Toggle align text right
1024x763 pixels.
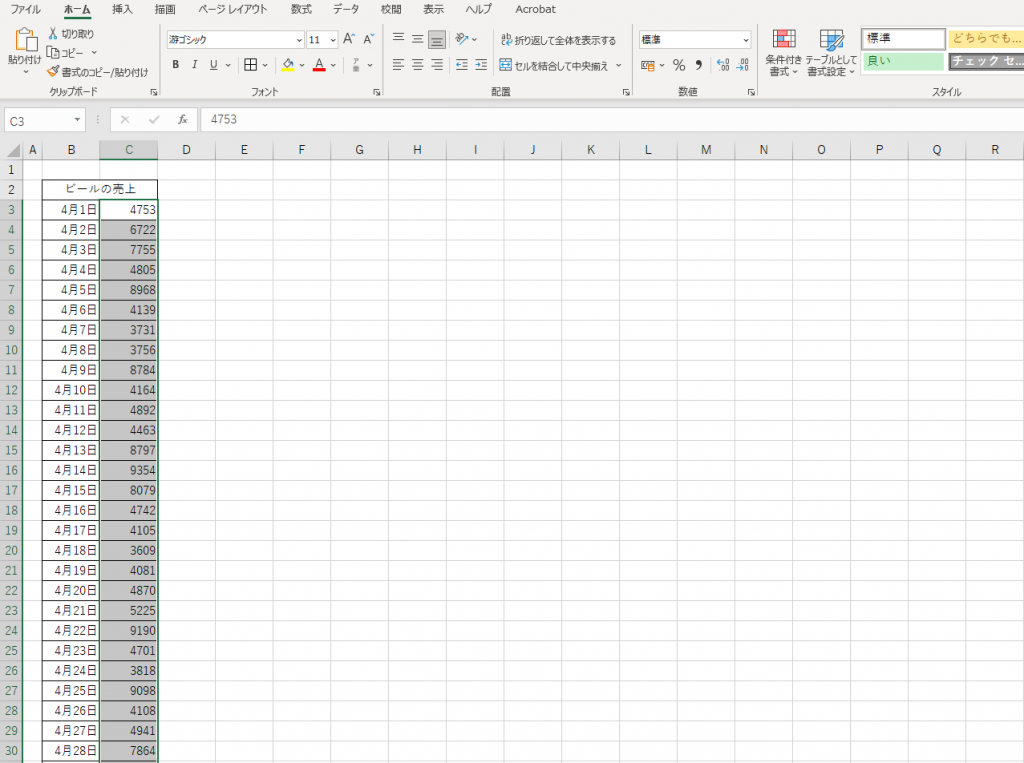(x=437, y=65)
